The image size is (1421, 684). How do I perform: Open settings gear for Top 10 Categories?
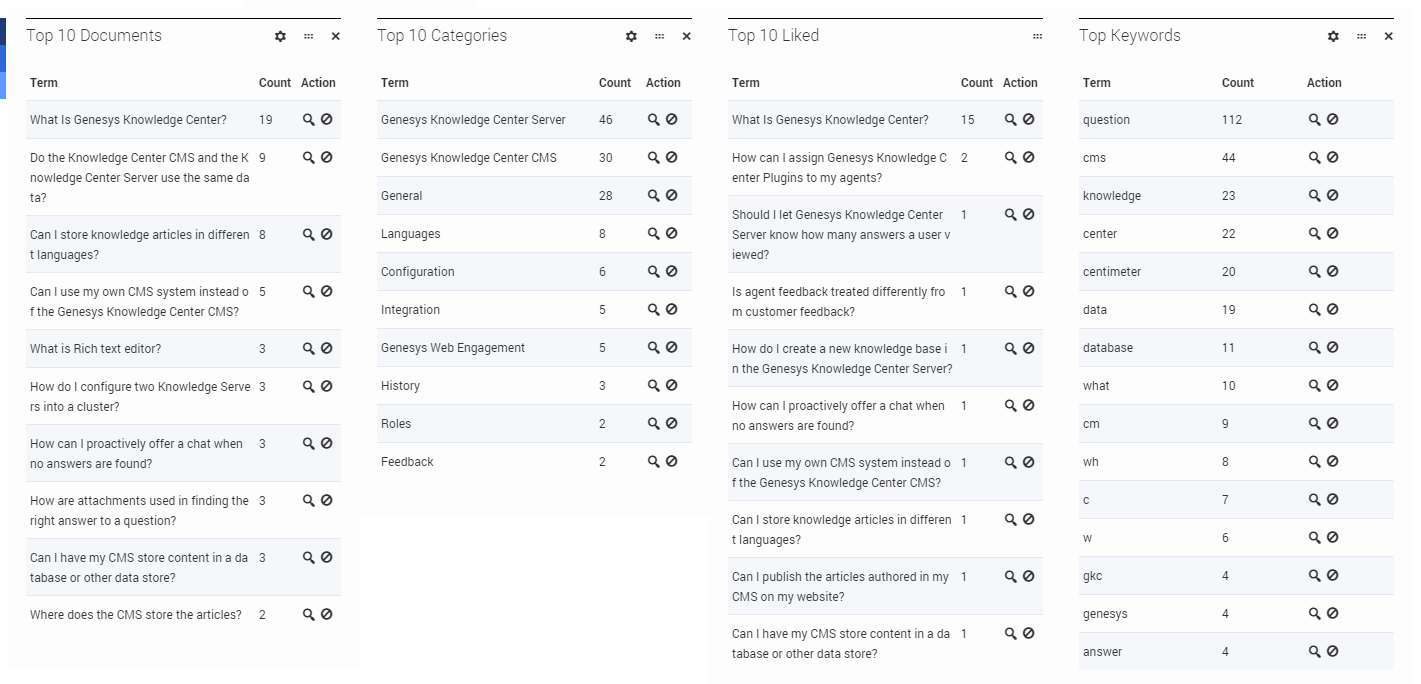point(631,36)
